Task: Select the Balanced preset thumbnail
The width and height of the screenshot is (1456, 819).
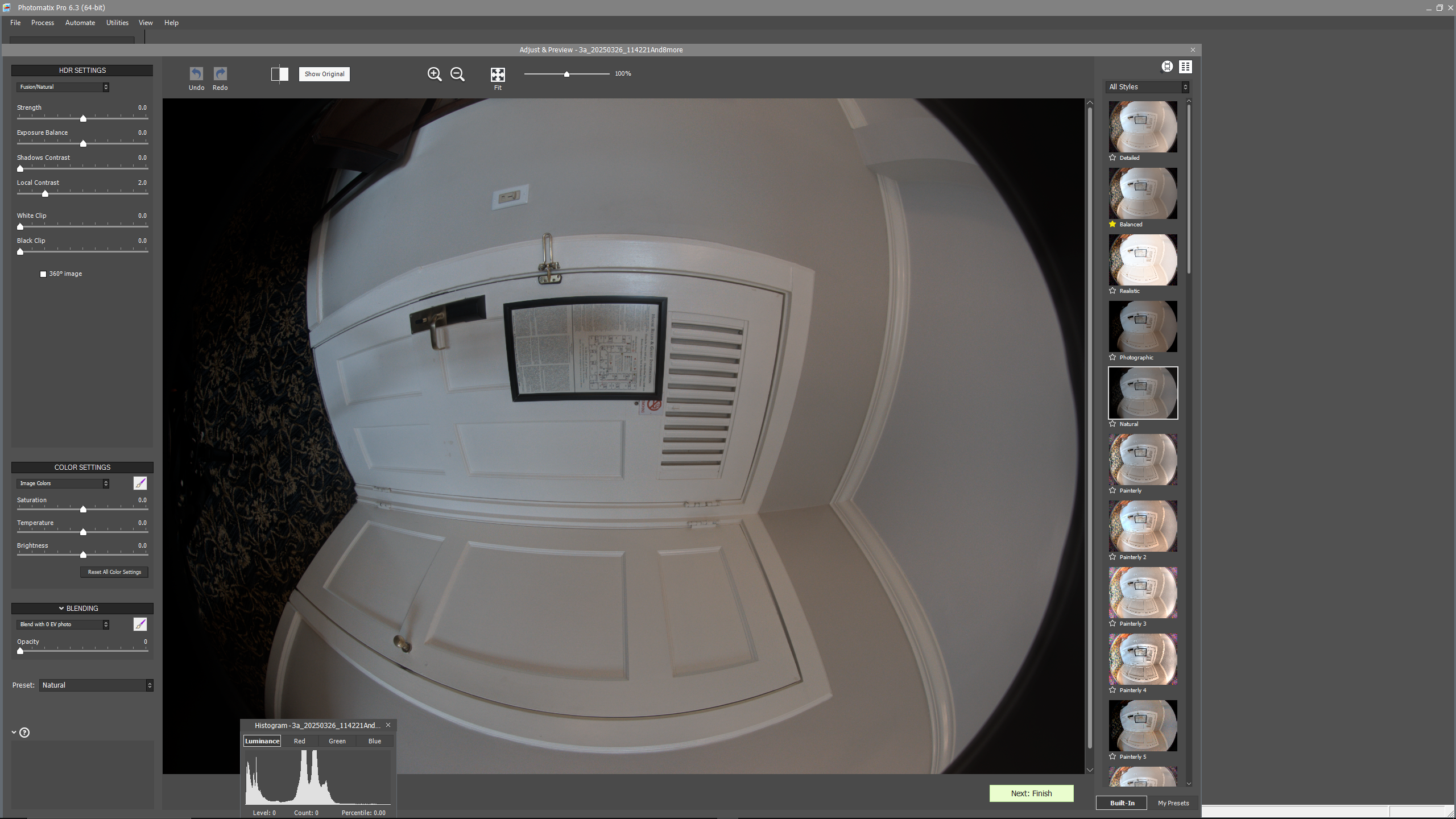Action: pos(1143,193)
